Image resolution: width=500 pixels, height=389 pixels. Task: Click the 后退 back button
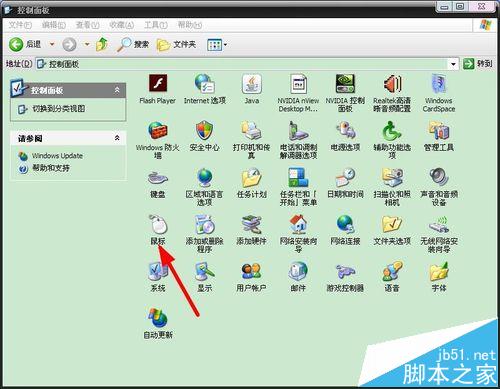(x=26, y=44)
